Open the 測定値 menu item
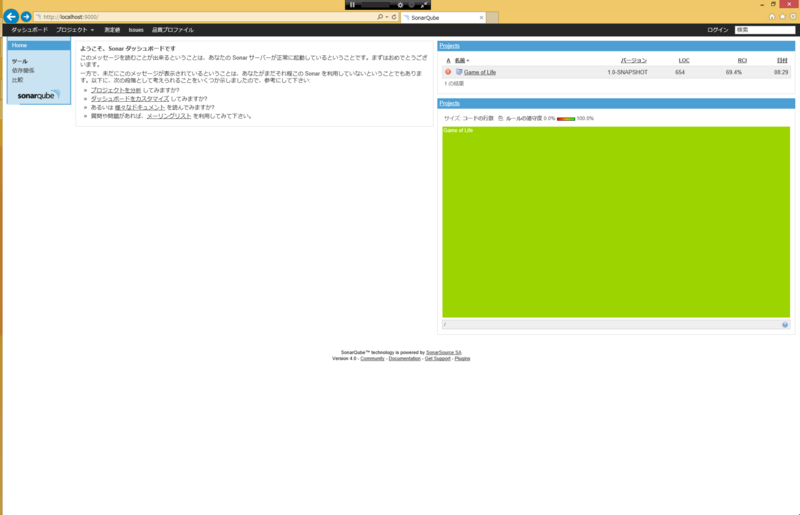 112,30
